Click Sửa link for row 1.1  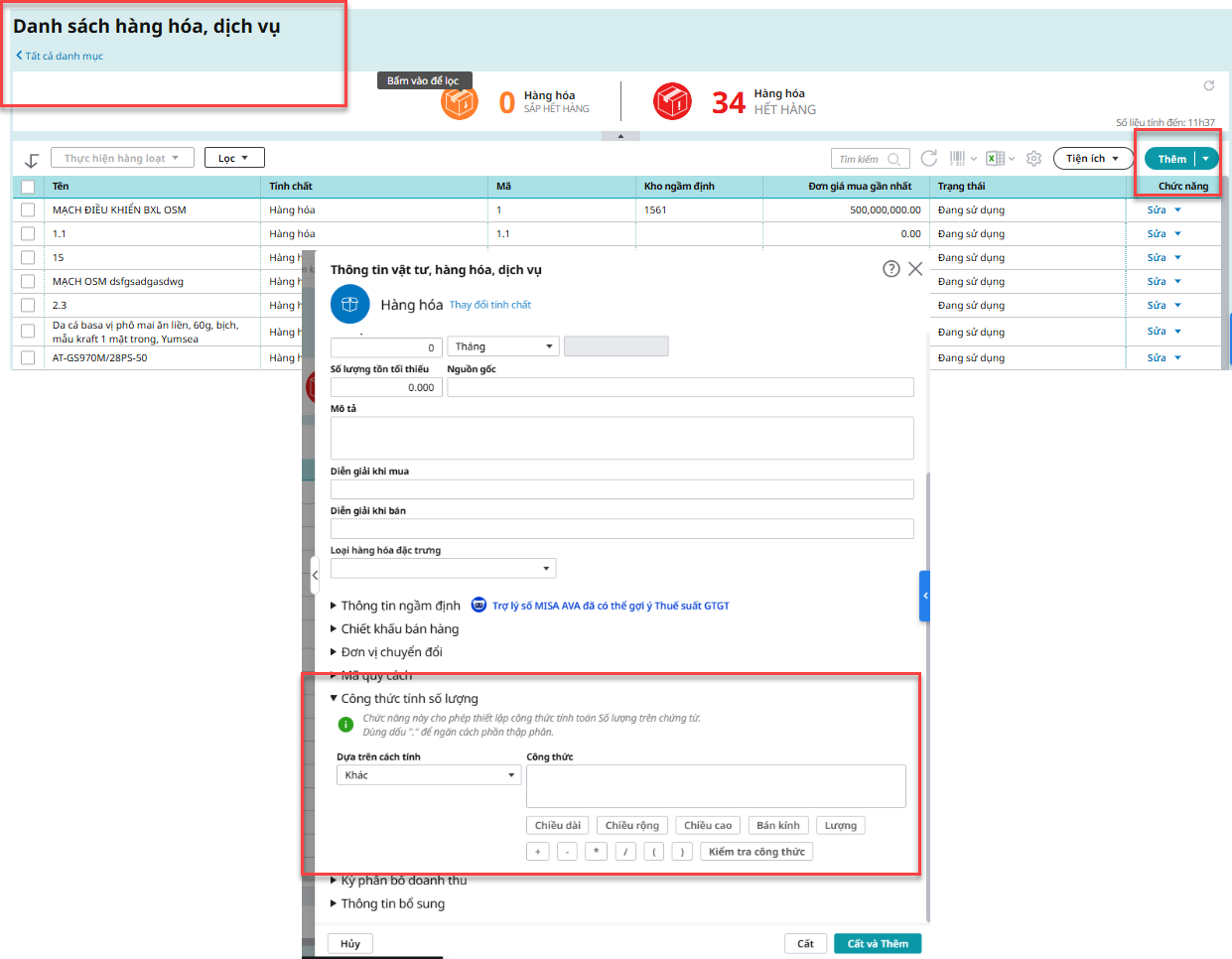(x=1157, y=233)
